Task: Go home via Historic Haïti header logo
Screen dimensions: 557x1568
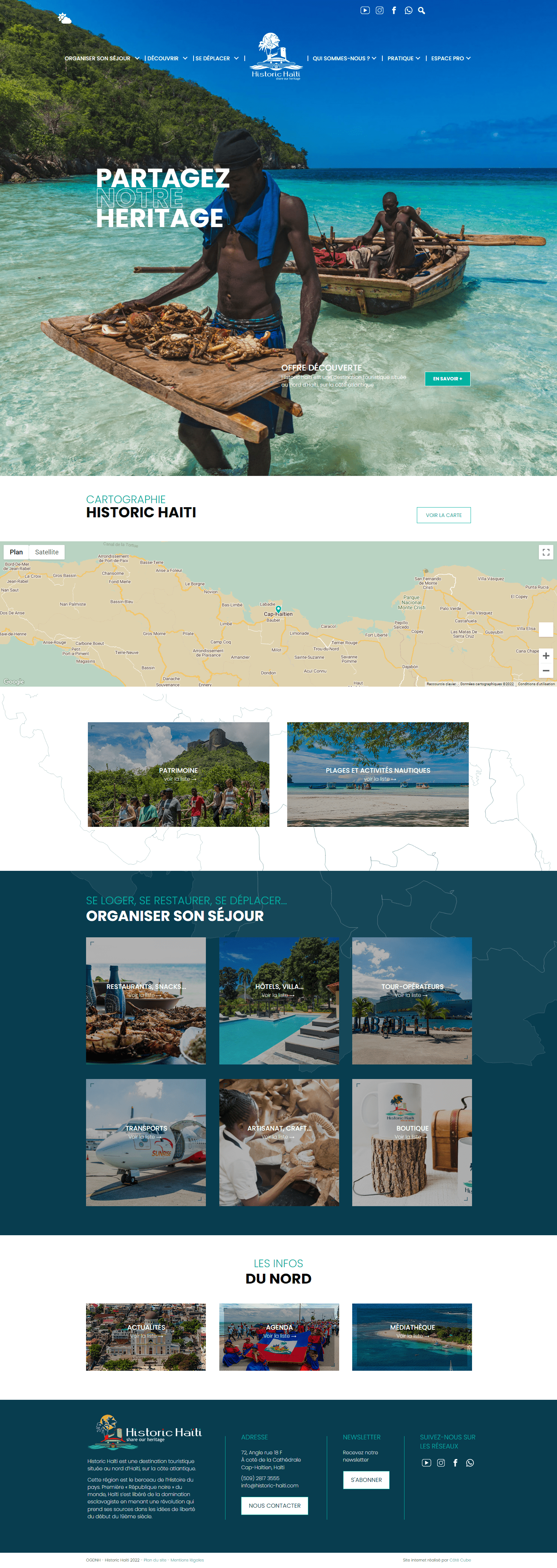Action: coord(276,56)
